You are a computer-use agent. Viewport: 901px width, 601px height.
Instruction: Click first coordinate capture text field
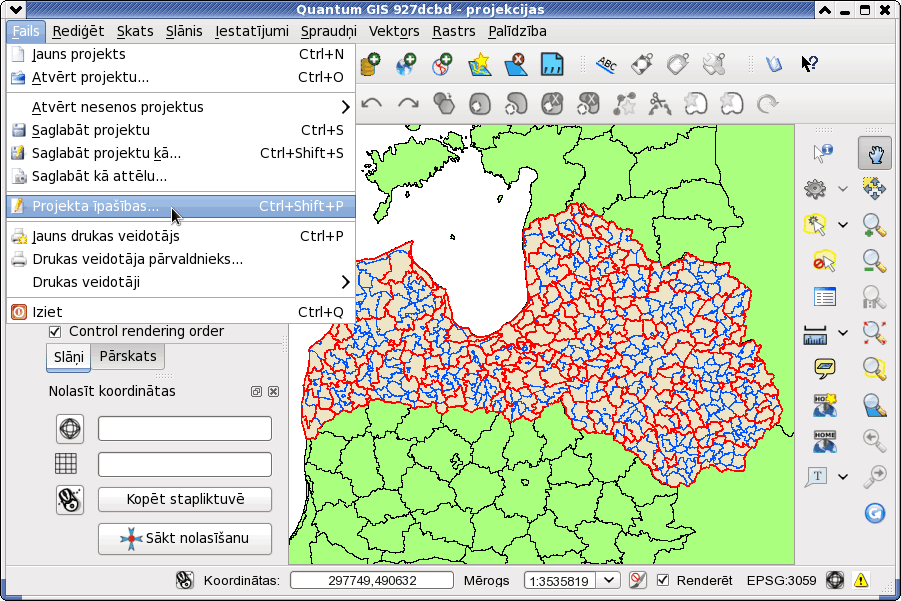coord(185,429)
